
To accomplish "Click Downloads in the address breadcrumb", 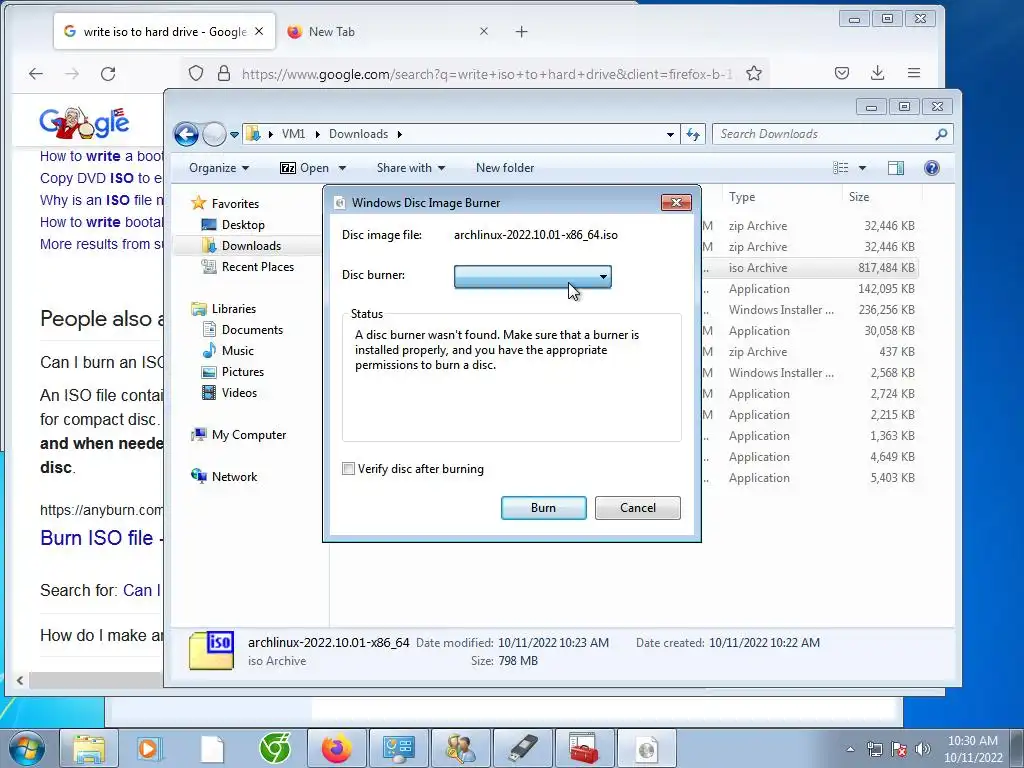I will click(359, 134).
